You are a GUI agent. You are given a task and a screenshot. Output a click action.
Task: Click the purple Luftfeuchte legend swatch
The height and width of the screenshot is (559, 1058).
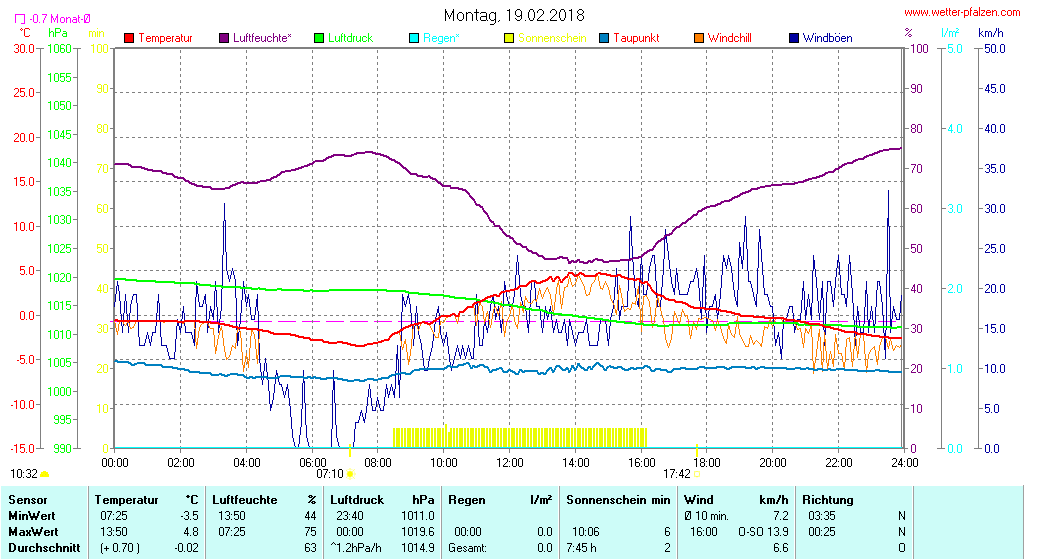click(x=224, y=38)
